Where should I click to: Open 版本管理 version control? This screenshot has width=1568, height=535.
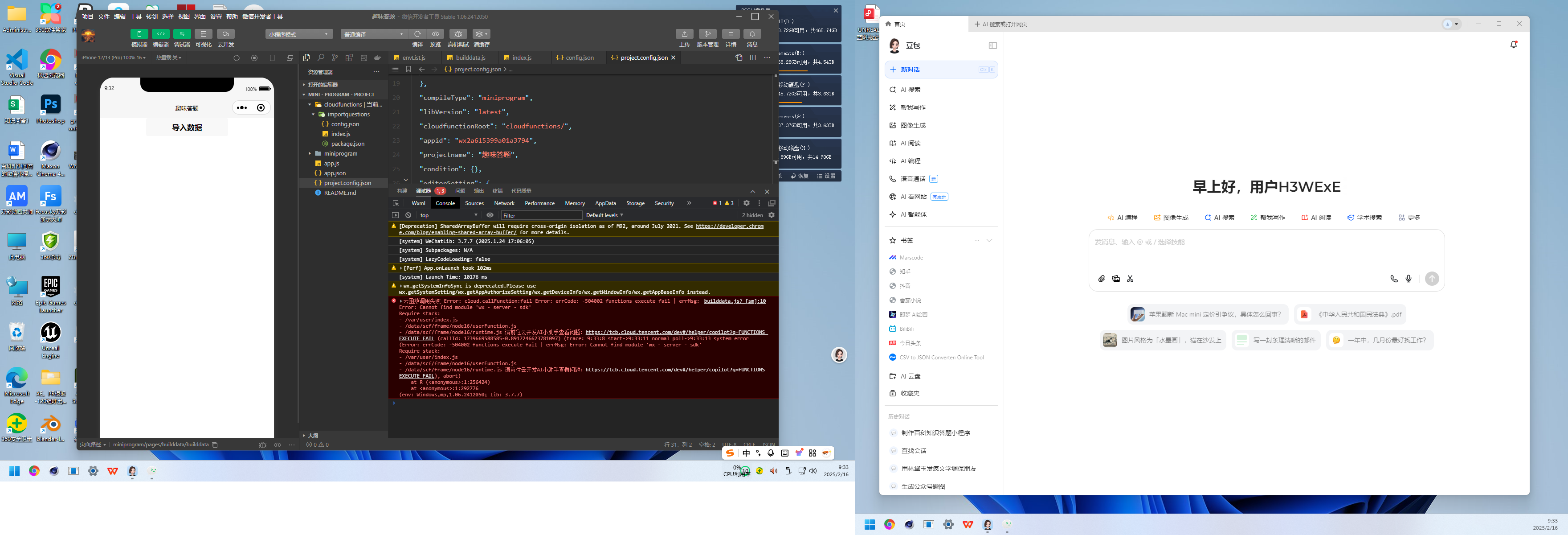coord(707,34)
